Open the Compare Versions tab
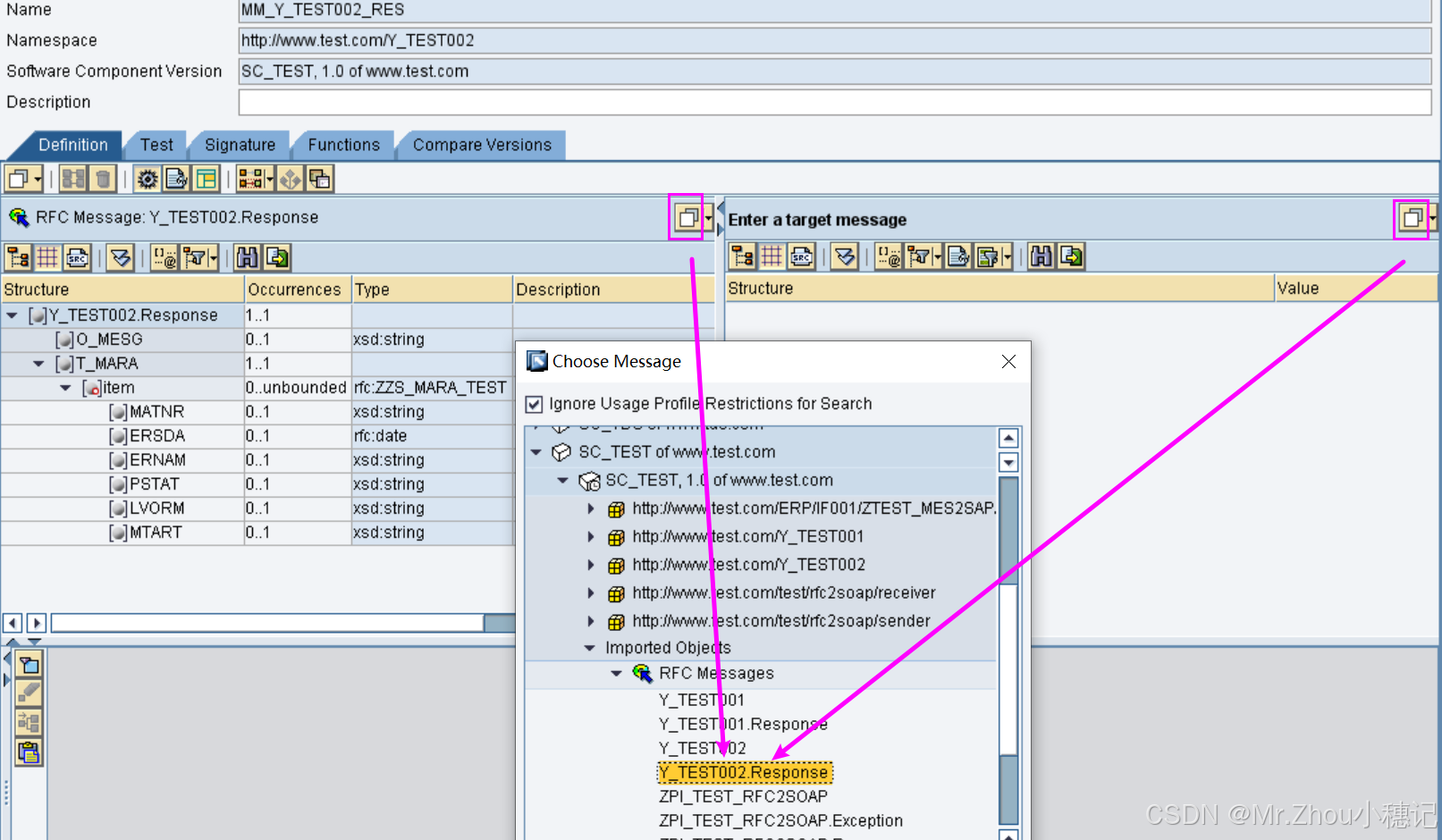1442x840 pixels. pyautogui.click(x=482, y=145)
